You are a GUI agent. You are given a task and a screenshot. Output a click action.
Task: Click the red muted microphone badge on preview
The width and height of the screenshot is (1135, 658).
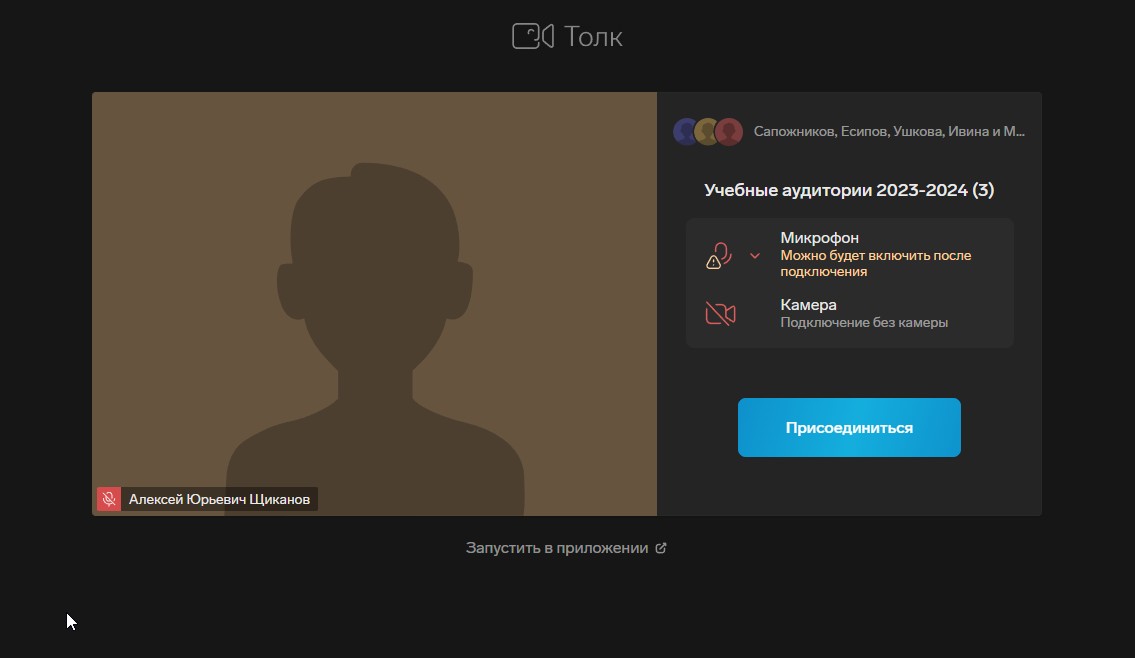pos(108,499)
